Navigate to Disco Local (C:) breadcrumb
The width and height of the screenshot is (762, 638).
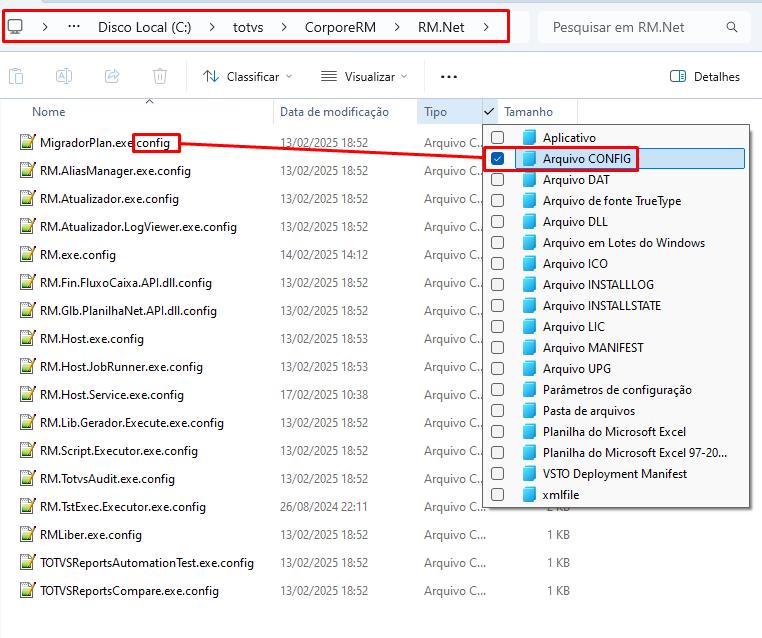[x=144, y=27]
